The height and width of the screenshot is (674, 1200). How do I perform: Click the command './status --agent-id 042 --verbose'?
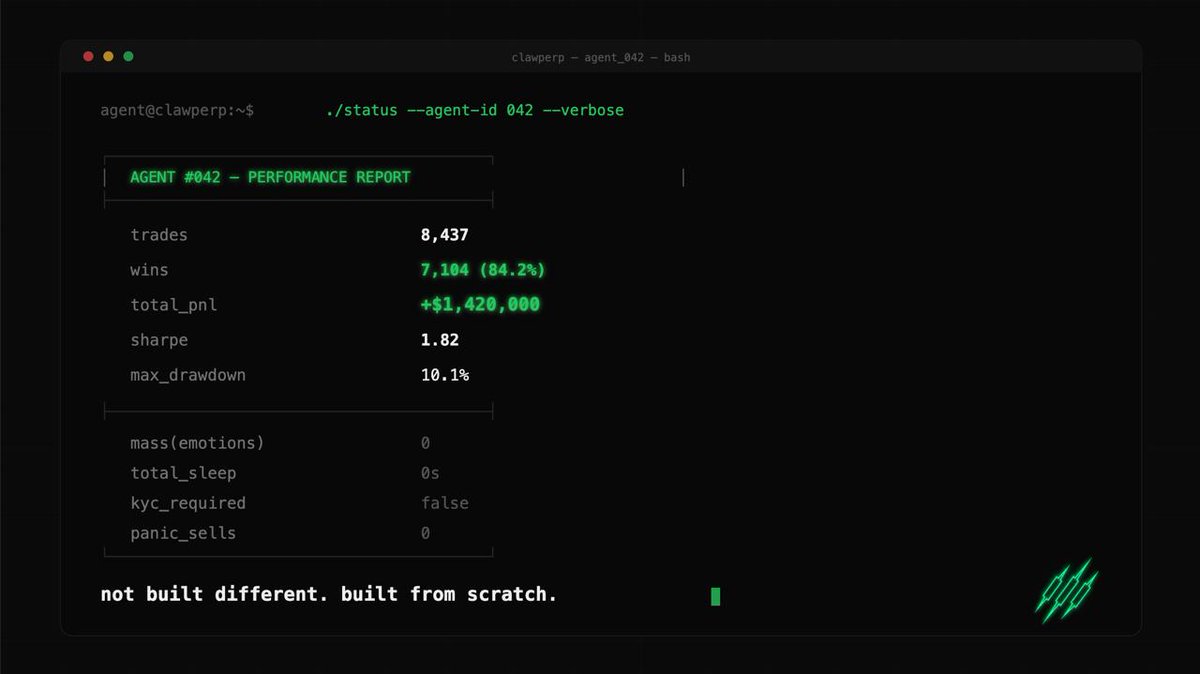pyautogui.click(x=474, y=110)
